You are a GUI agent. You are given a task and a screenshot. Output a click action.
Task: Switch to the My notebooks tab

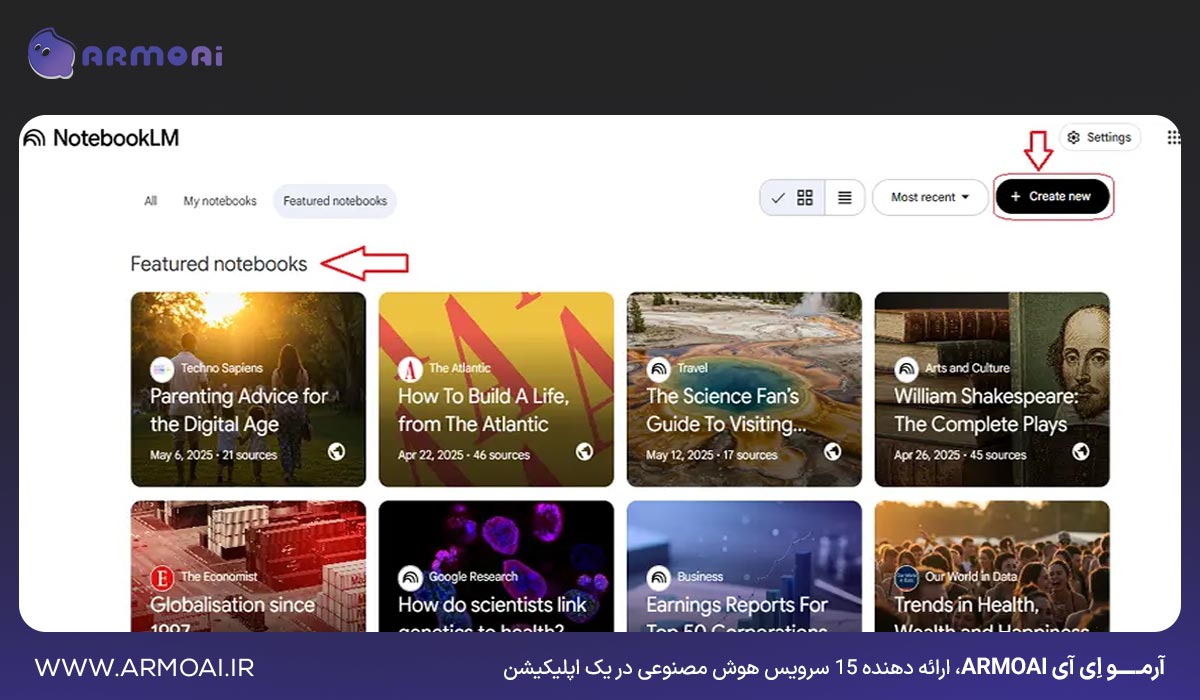(x=219, y=200)
